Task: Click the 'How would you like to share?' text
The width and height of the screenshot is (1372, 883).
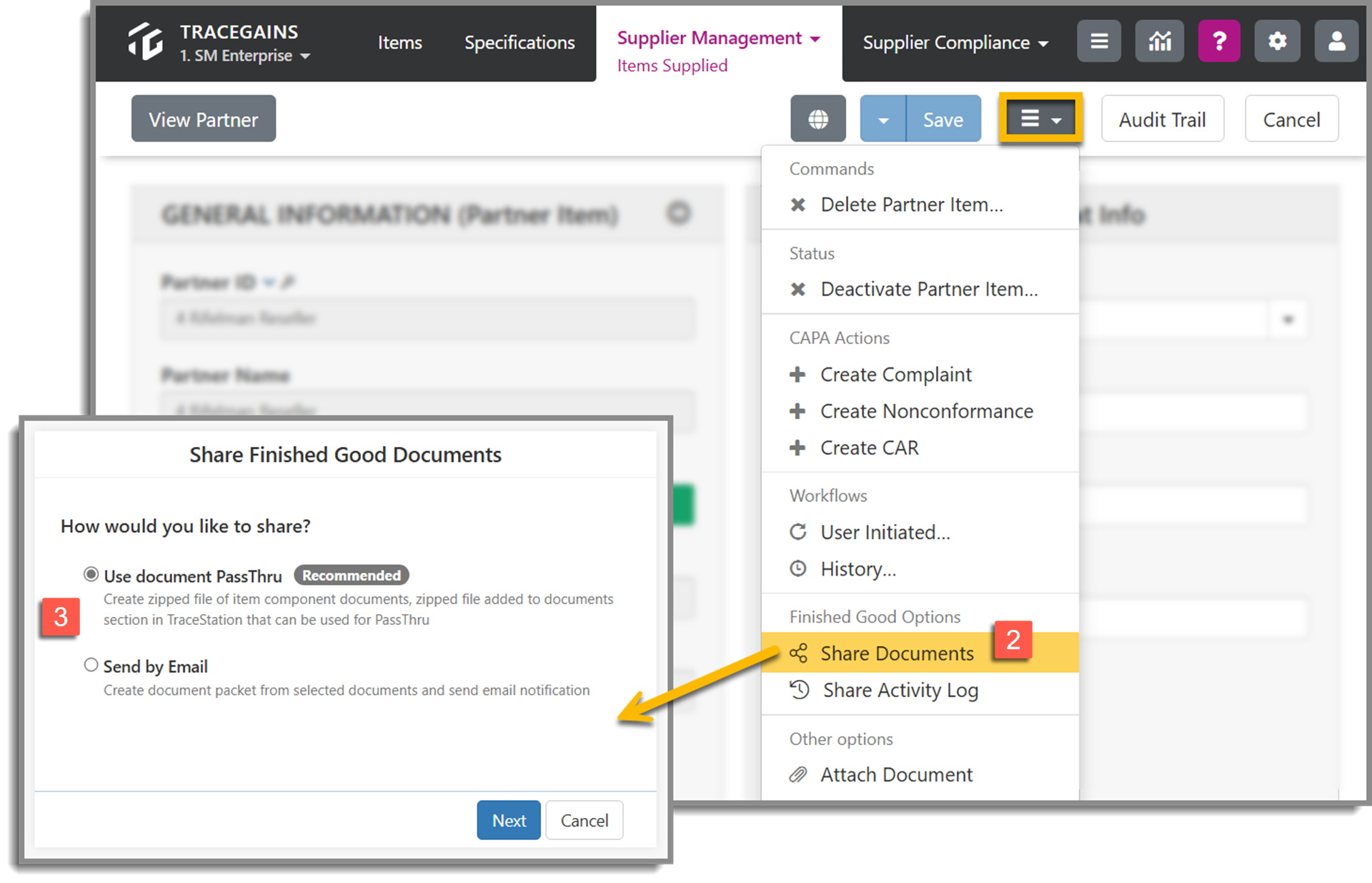Action: coord(186,526)
